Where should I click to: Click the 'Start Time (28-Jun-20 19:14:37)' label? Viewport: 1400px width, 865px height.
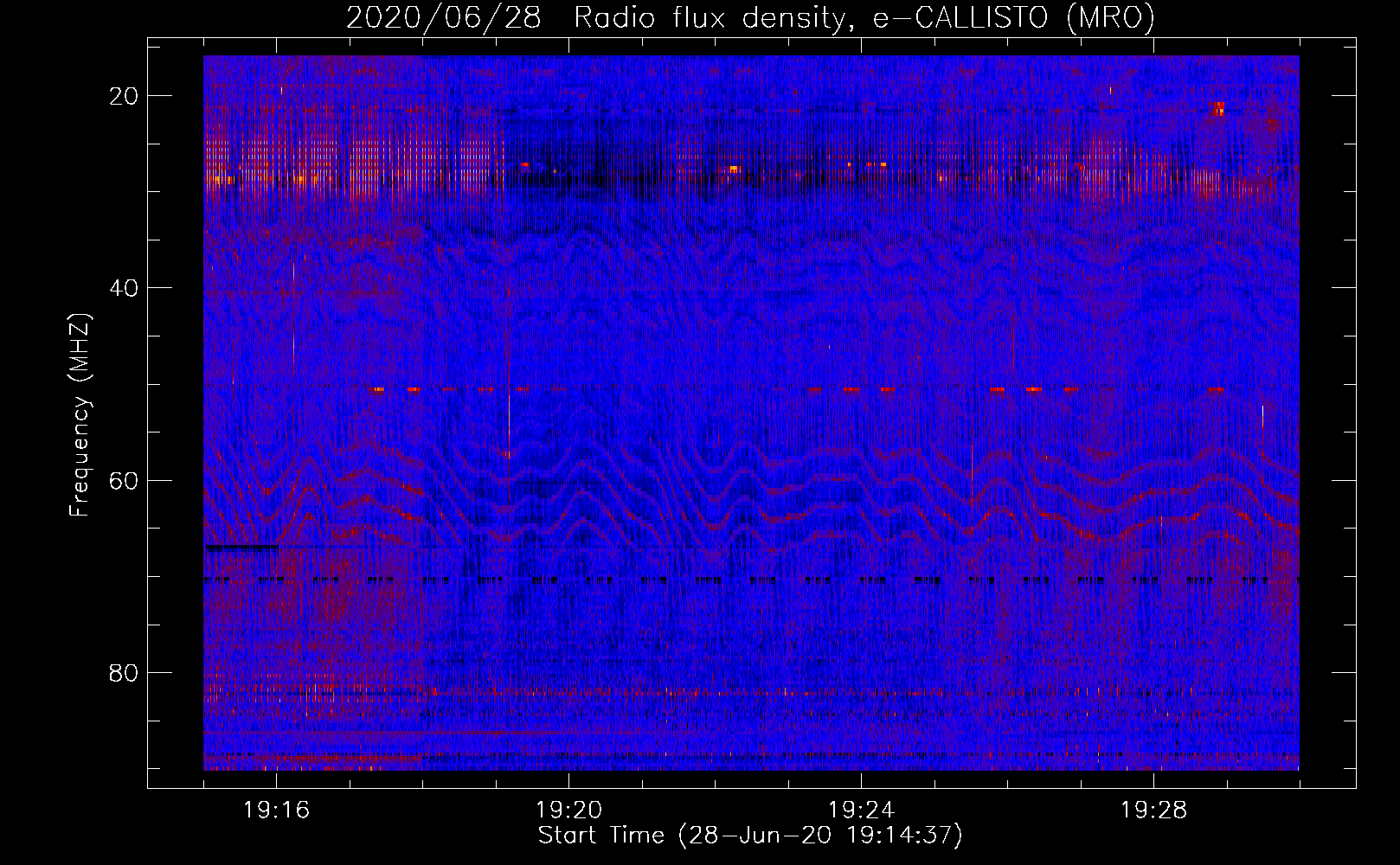point(750,836)
